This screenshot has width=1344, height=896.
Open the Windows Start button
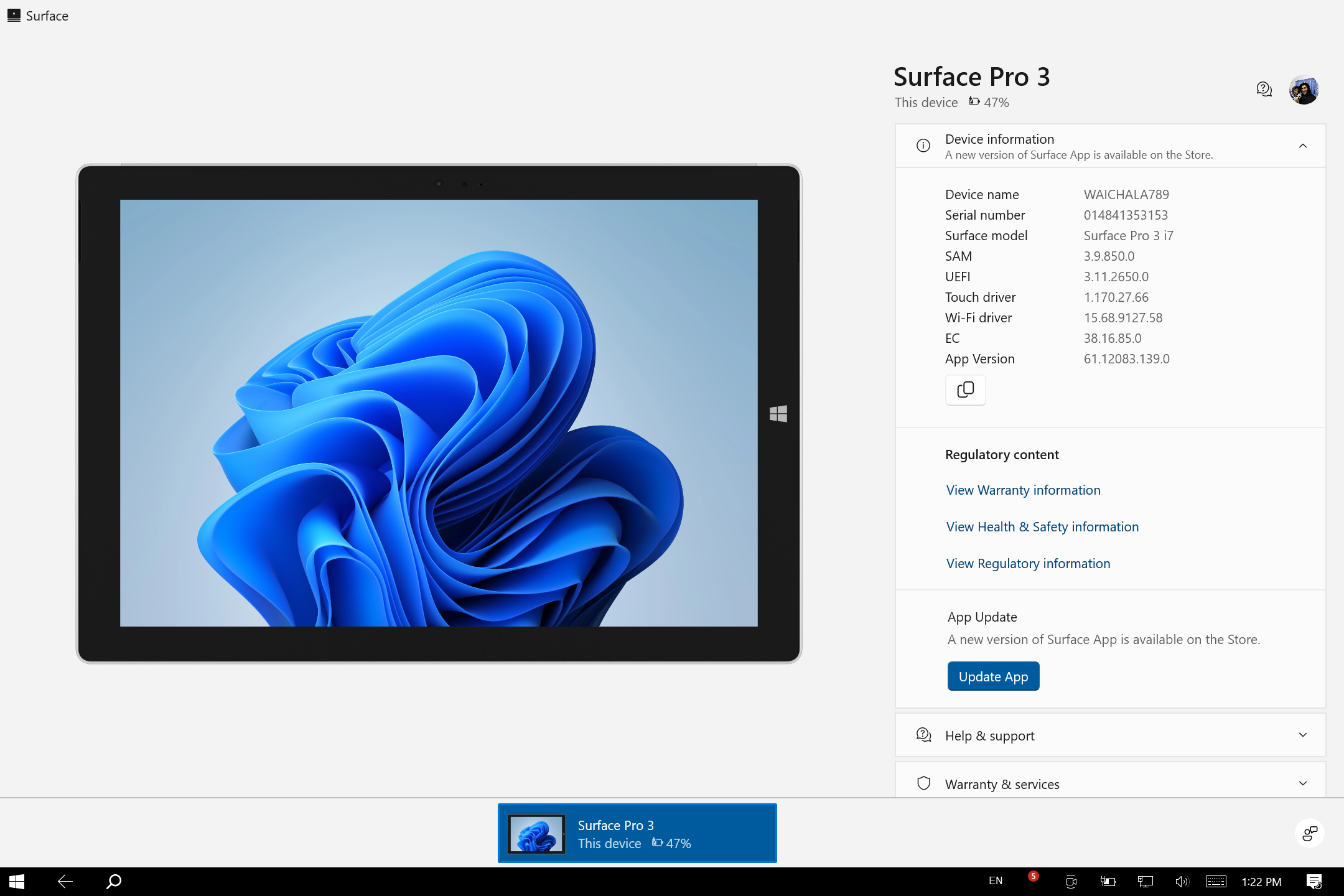pos(17,882)
